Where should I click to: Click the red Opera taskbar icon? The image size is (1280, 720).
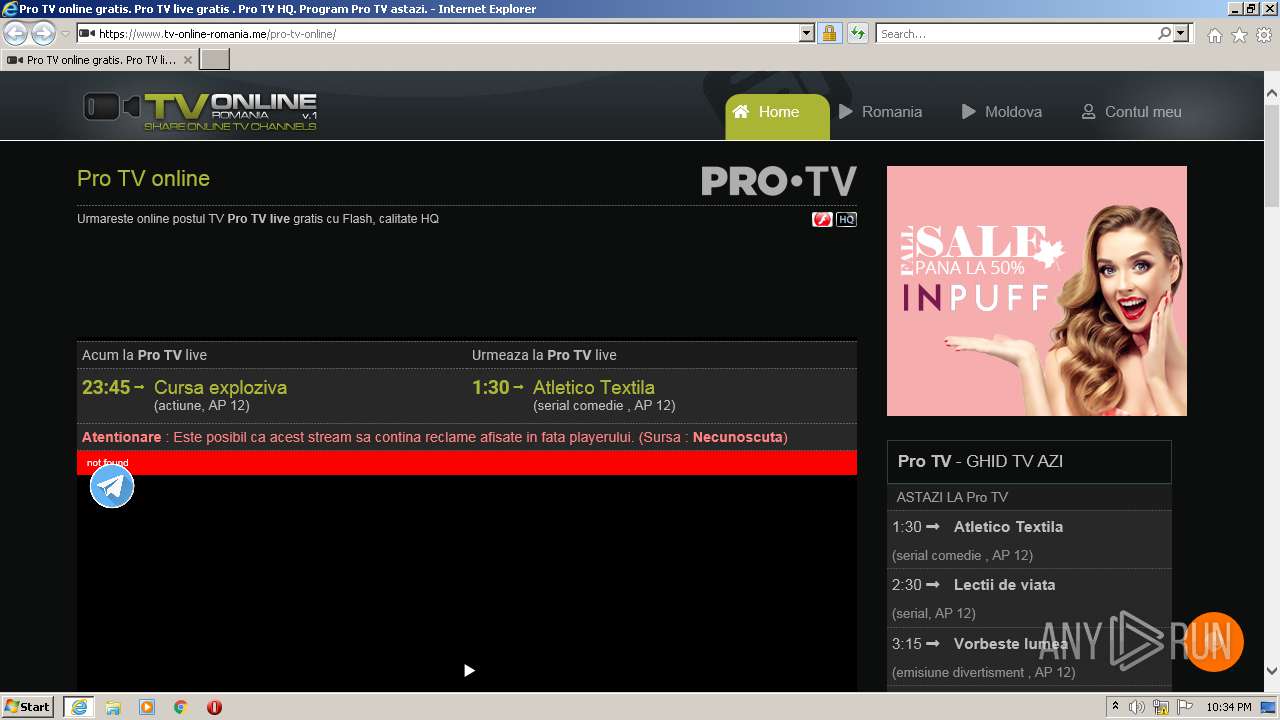[214, 707]
